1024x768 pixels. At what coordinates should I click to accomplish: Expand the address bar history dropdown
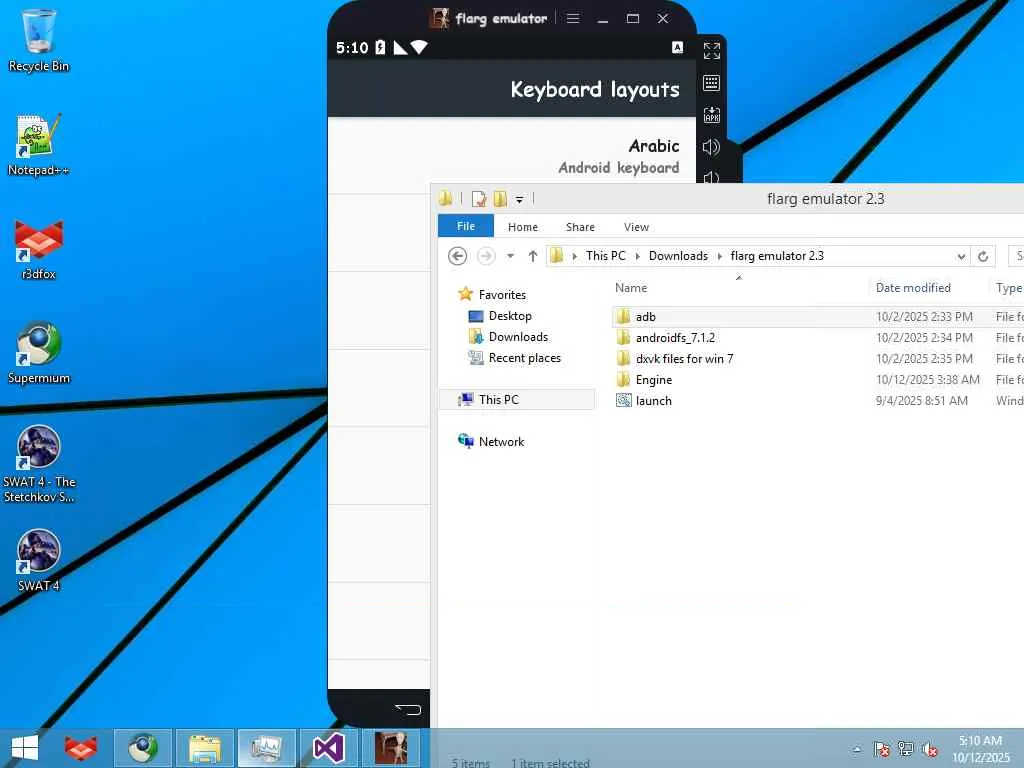tap(961, 256)
